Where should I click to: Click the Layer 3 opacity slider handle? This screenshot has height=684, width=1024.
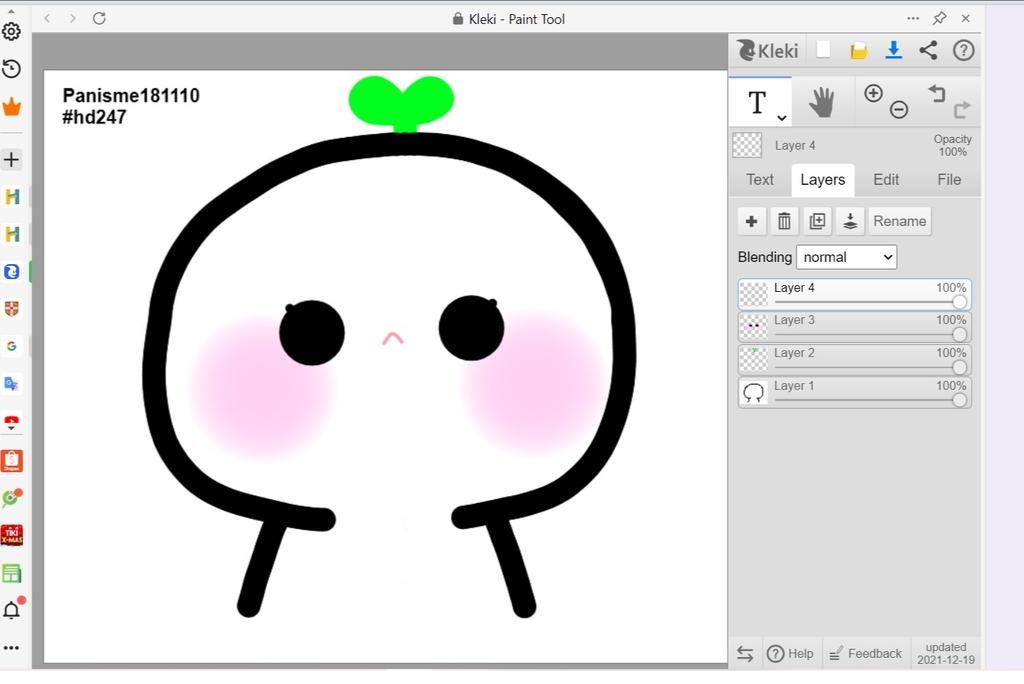[x=959, y=334]
